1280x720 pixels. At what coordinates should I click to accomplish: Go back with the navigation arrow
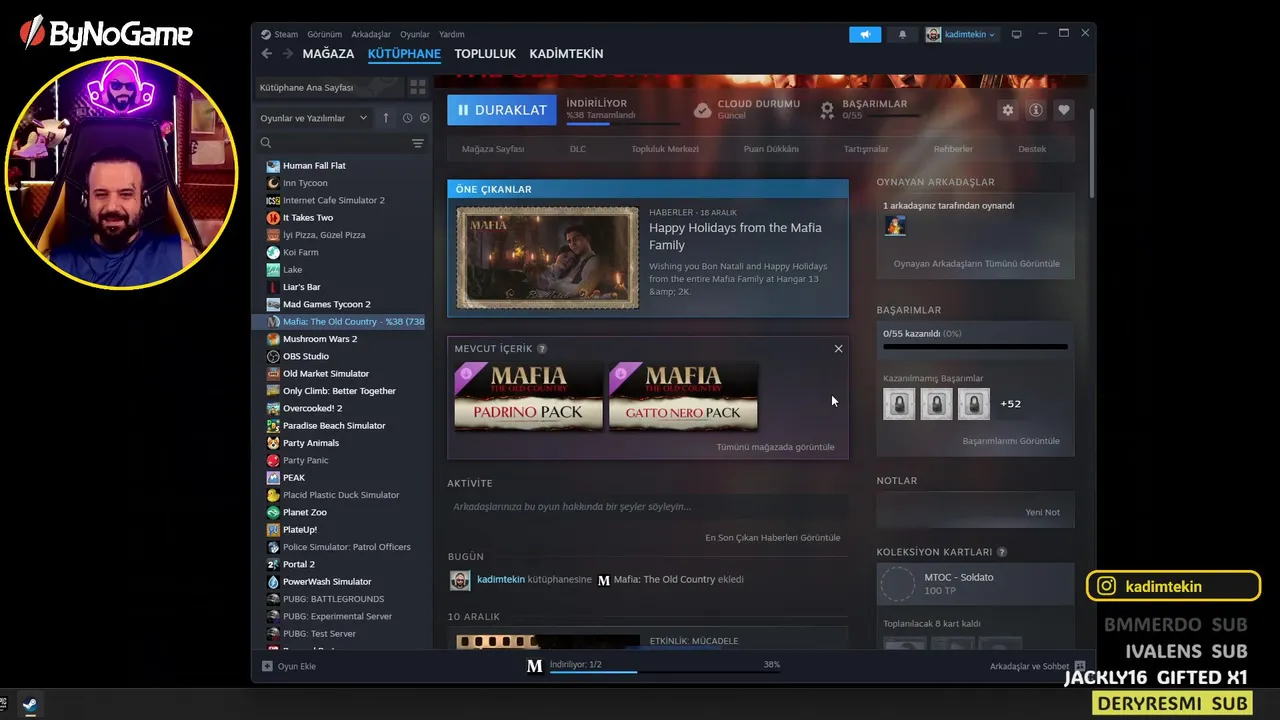[x=266, y=54]
